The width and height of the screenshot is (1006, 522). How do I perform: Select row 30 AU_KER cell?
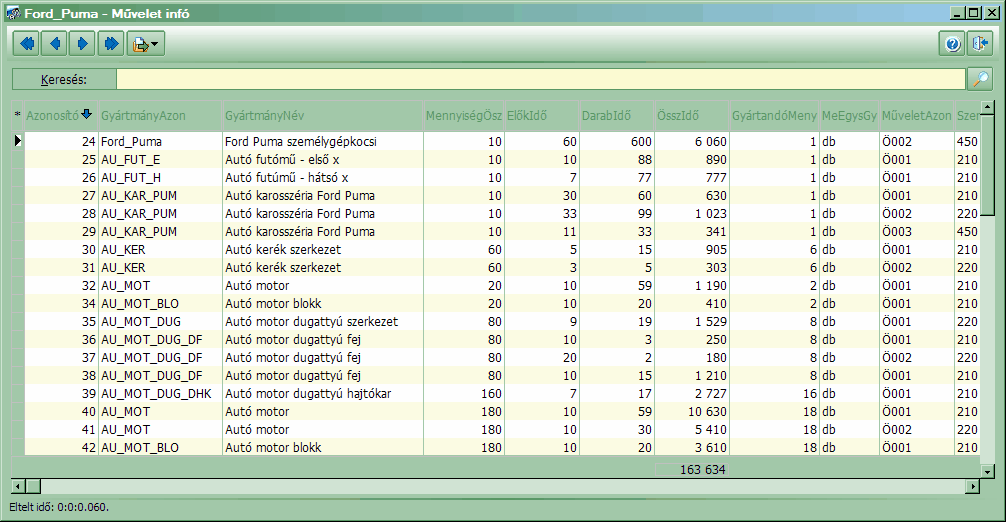[160, 249]
